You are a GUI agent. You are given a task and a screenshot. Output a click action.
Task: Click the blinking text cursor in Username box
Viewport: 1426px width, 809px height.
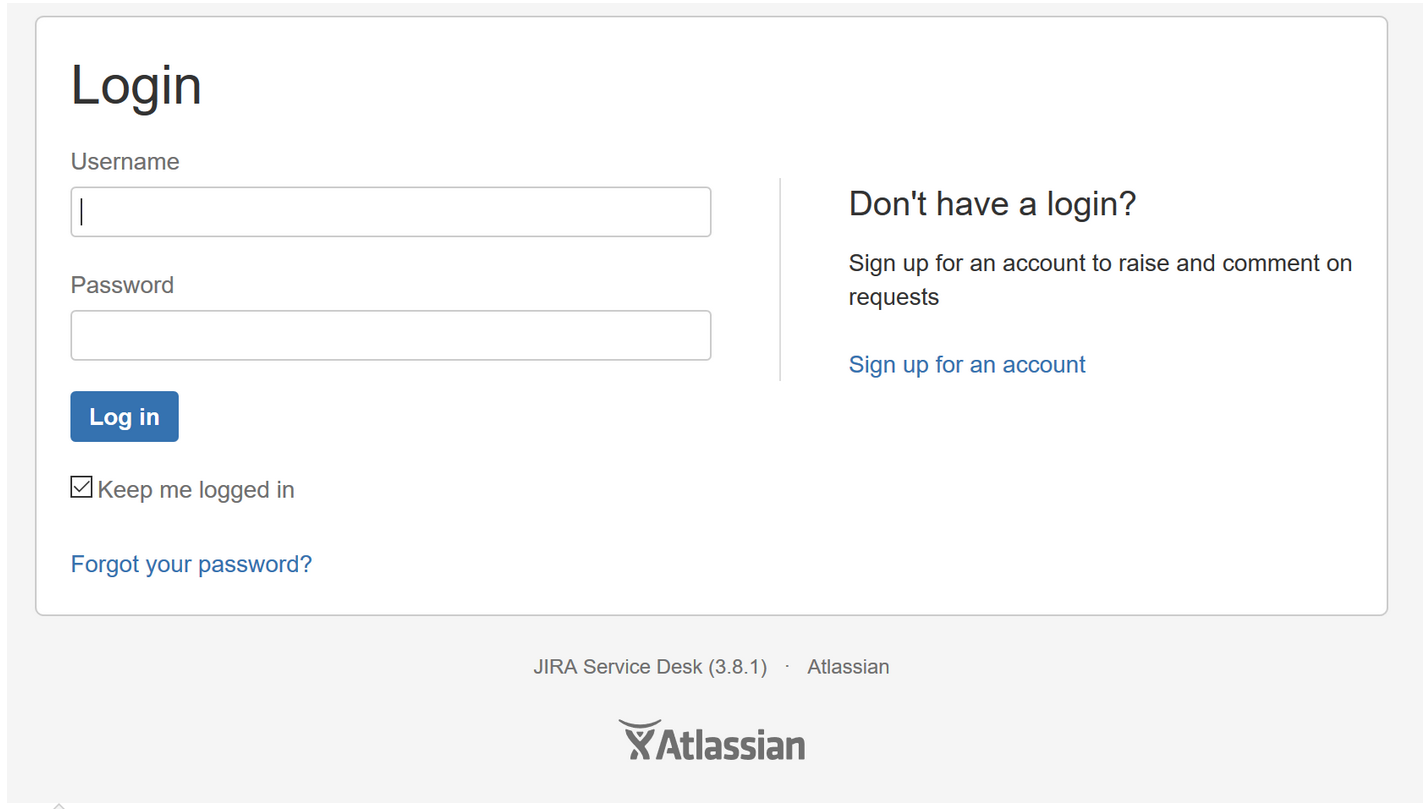82,212
